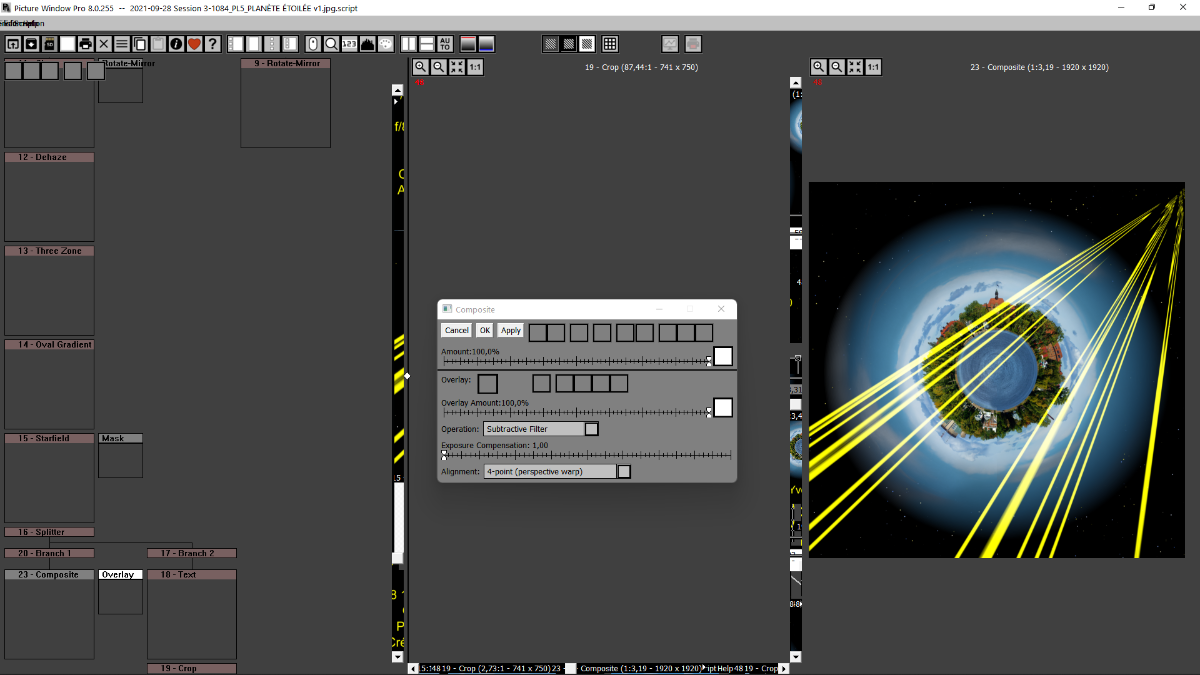Toggle the grid display icon
1200x675 pixels.
(x=610, y=44)
